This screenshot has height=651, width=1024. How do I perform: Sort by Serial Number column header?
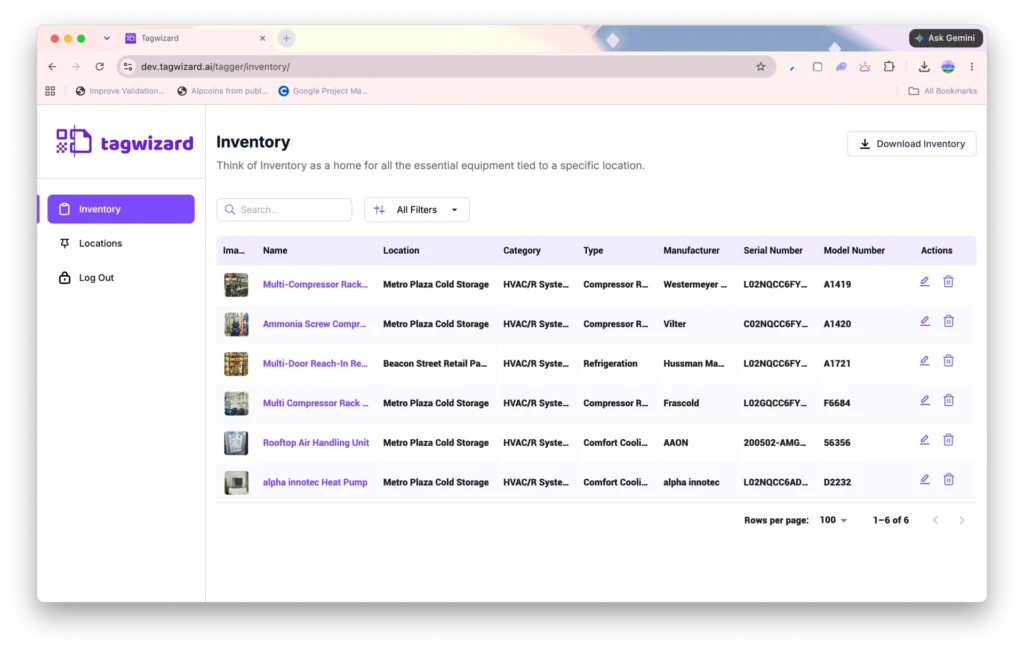tap(773, 250)
